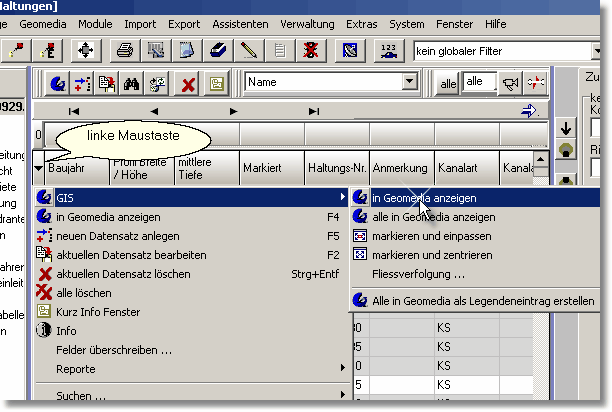Click the 123 numbering icon
This screenshot has height=412, width=612.
(x=388, y=51)
